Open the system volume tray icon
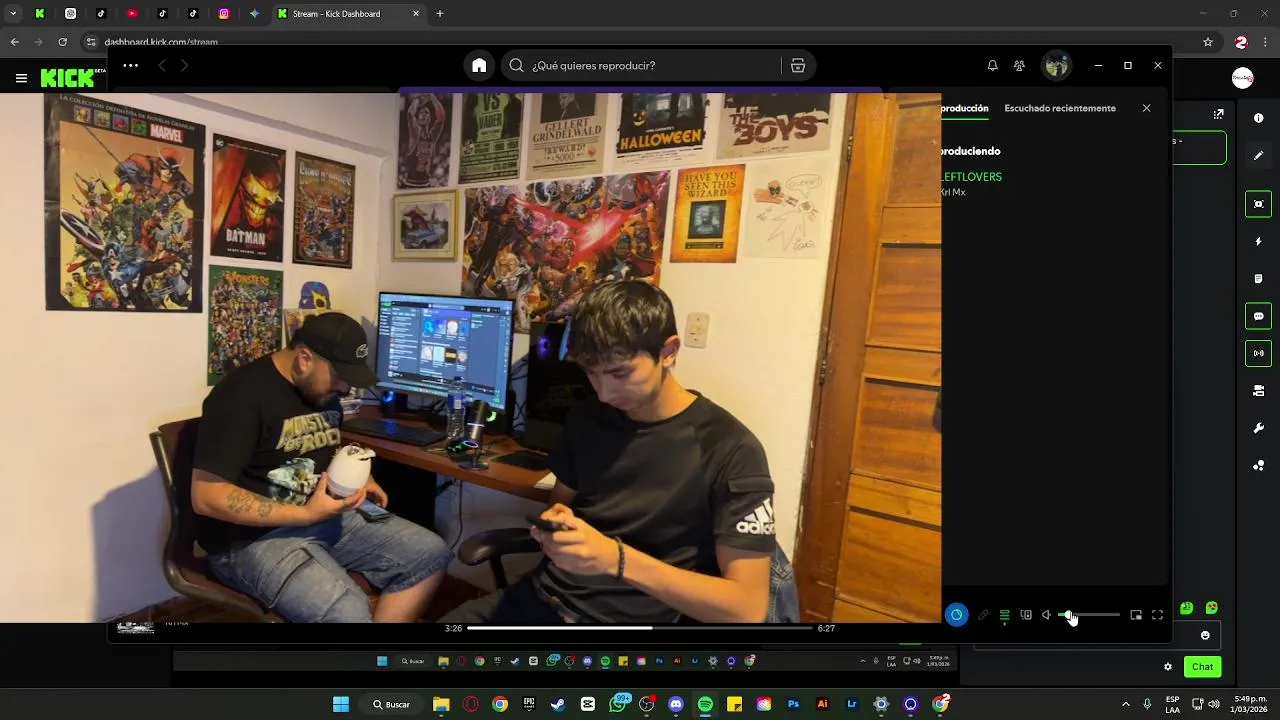This screenshot has height=720, width=1280. (1213, 704)
